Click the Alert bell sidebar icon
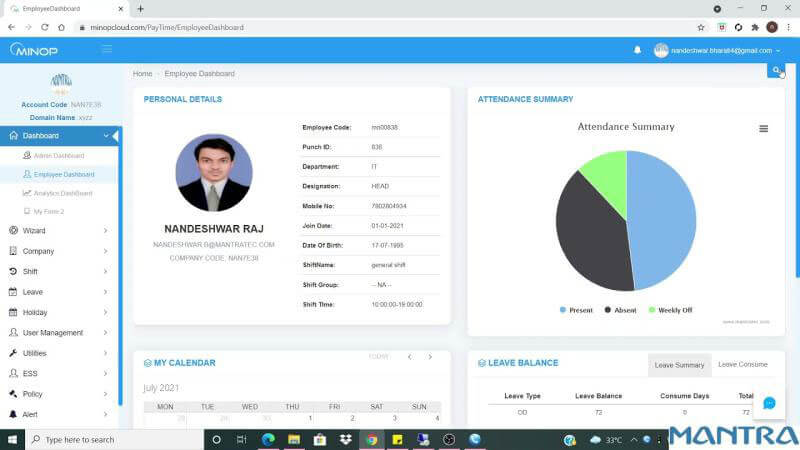The height and width of the screenshot is (450, 800). coord(13,414)
